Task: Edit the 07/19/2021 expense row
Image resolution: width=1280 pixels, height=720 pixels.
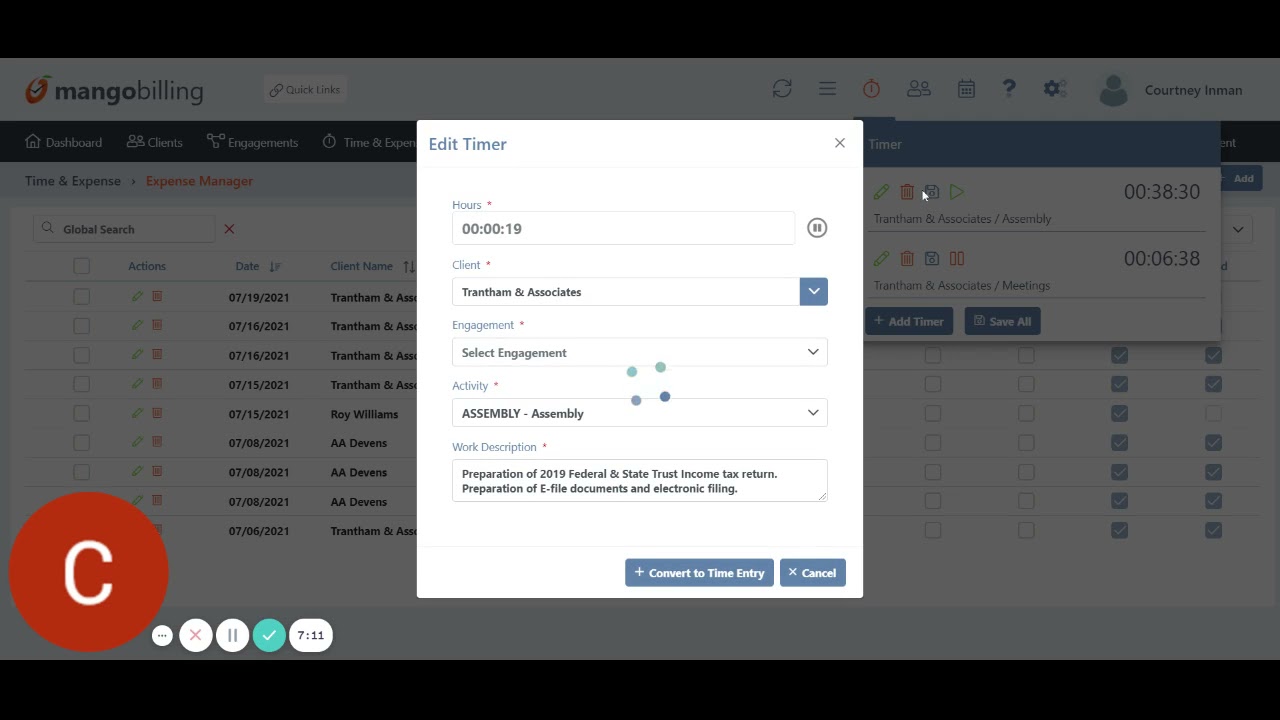Action: point(137,297)
